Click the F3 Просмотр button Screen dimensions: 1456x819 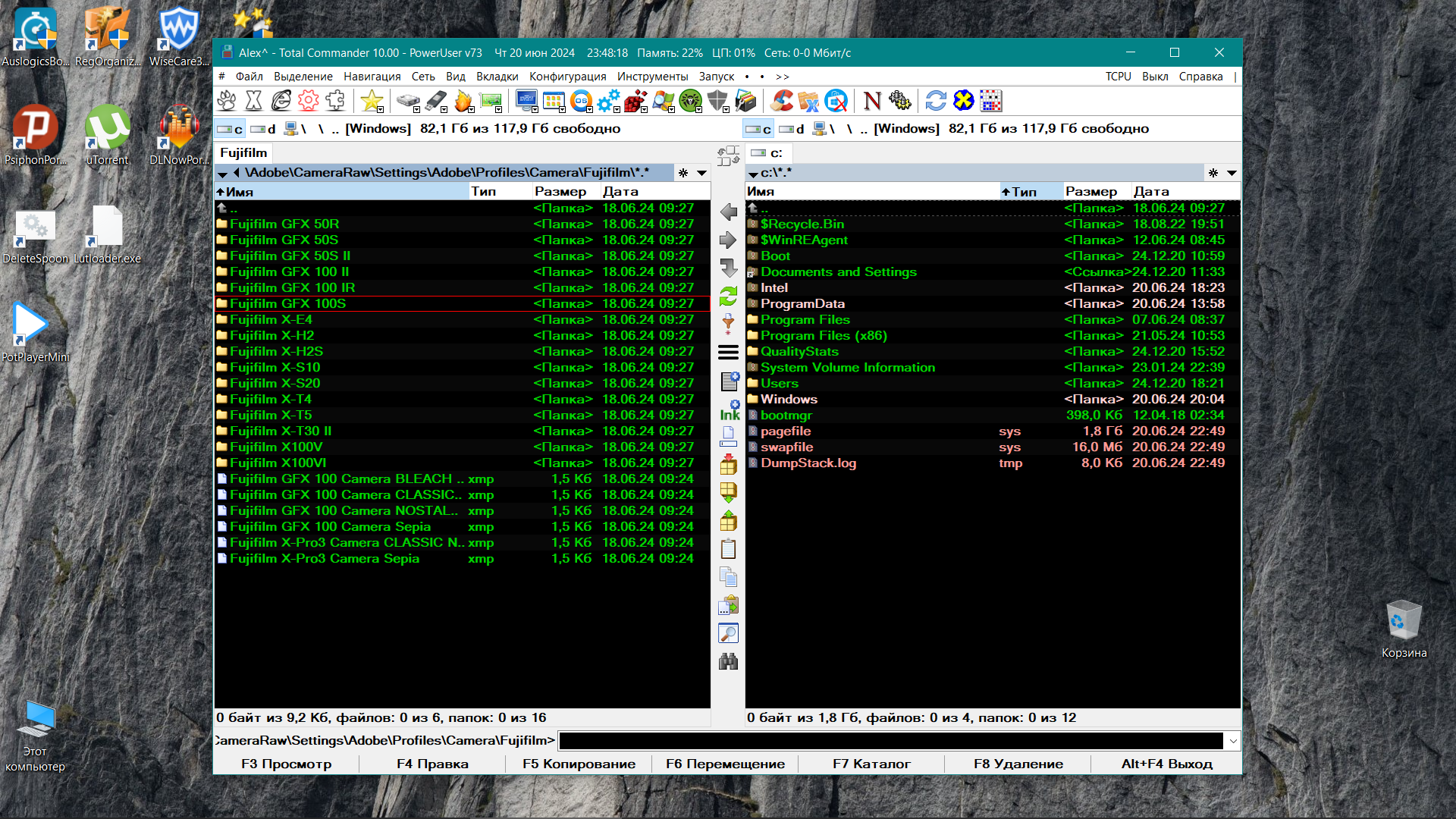(287, 764)
